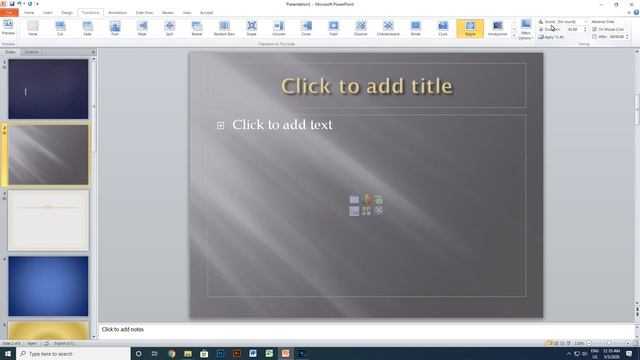Open File Explorer from the taskbar
Image resolution: width=640 pixels, height=360 pixels.
point(188,353)
